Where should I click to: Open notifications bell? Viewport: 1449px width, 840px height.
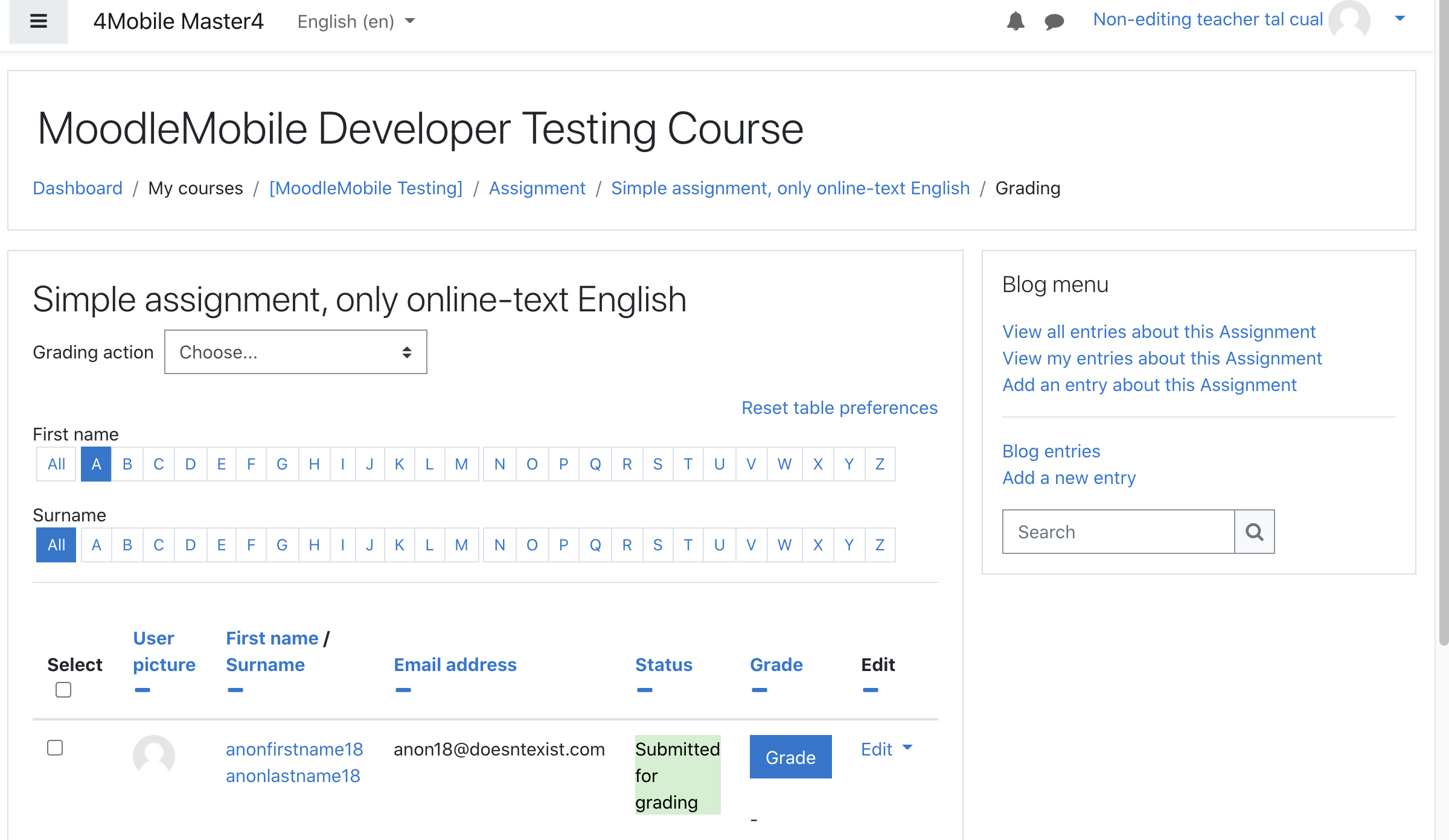pos(1016,21)
